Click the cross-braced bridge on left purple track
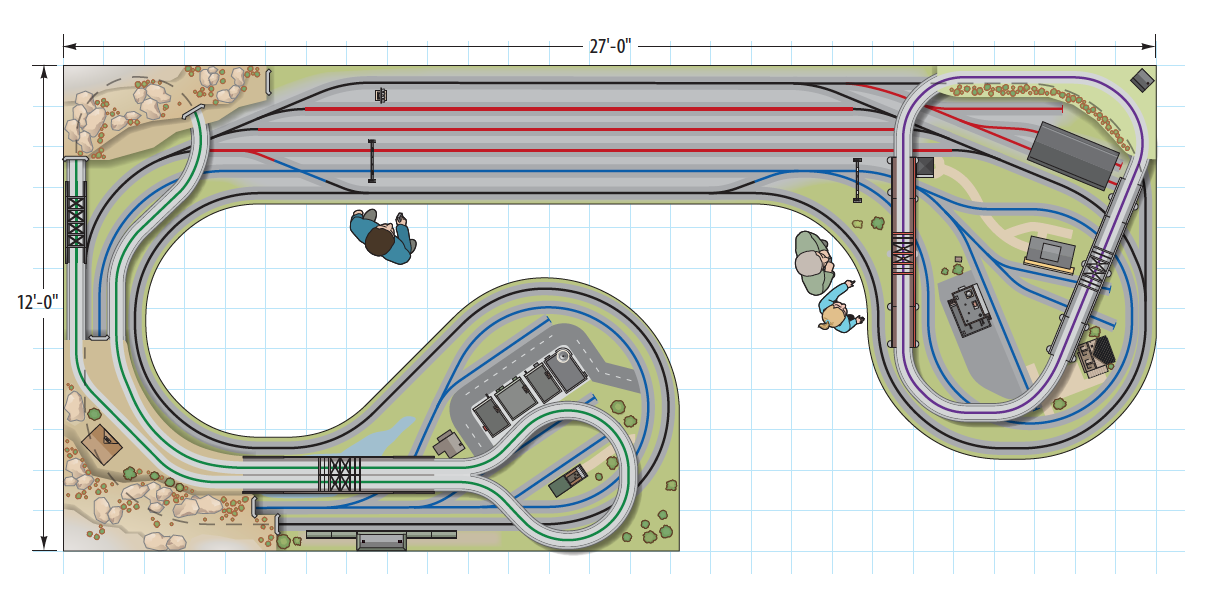This screenshot has height=609, width=1227. [903, 252]
